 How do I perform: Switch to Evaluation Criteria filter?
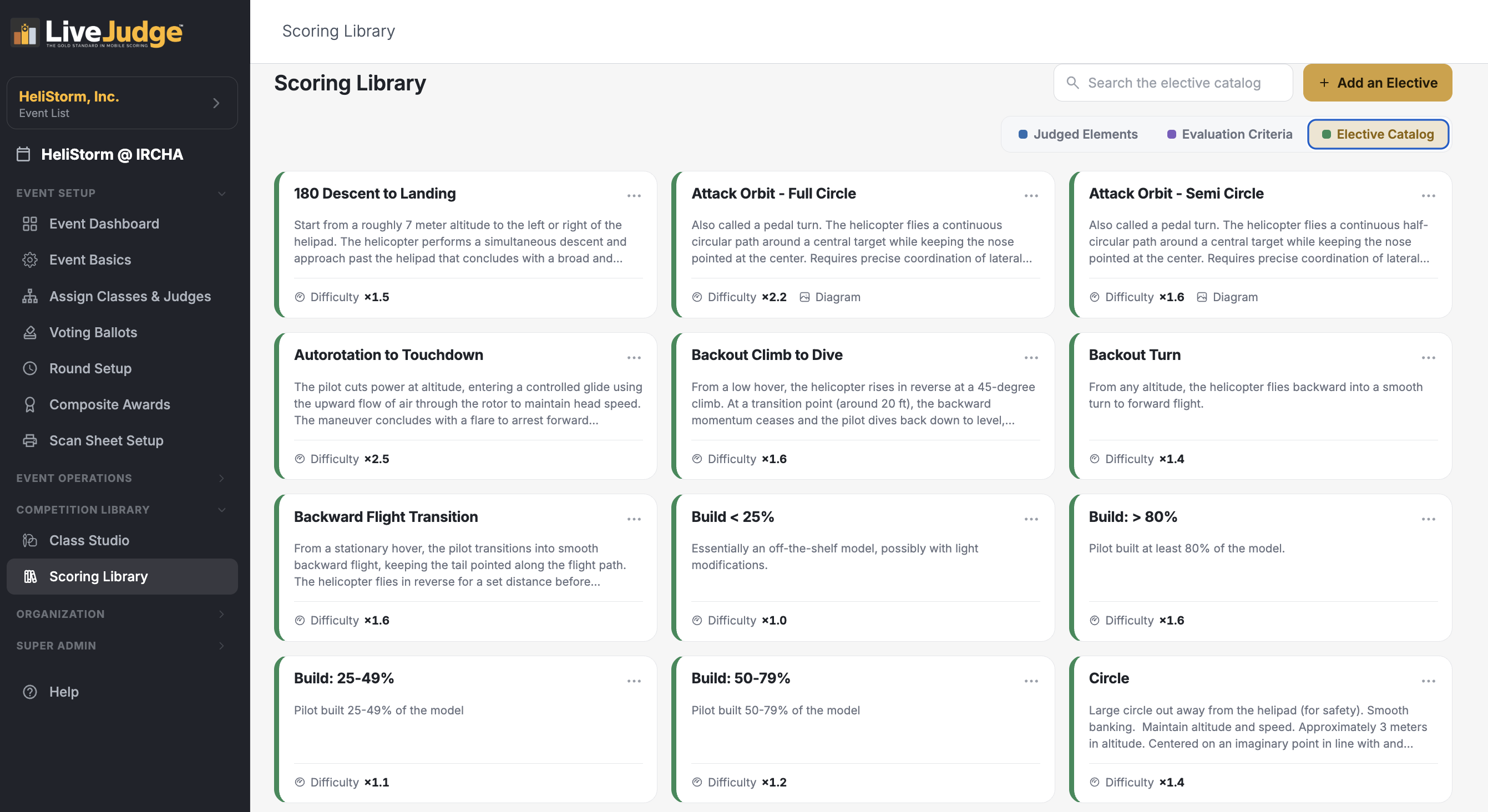pos(1229,135)
